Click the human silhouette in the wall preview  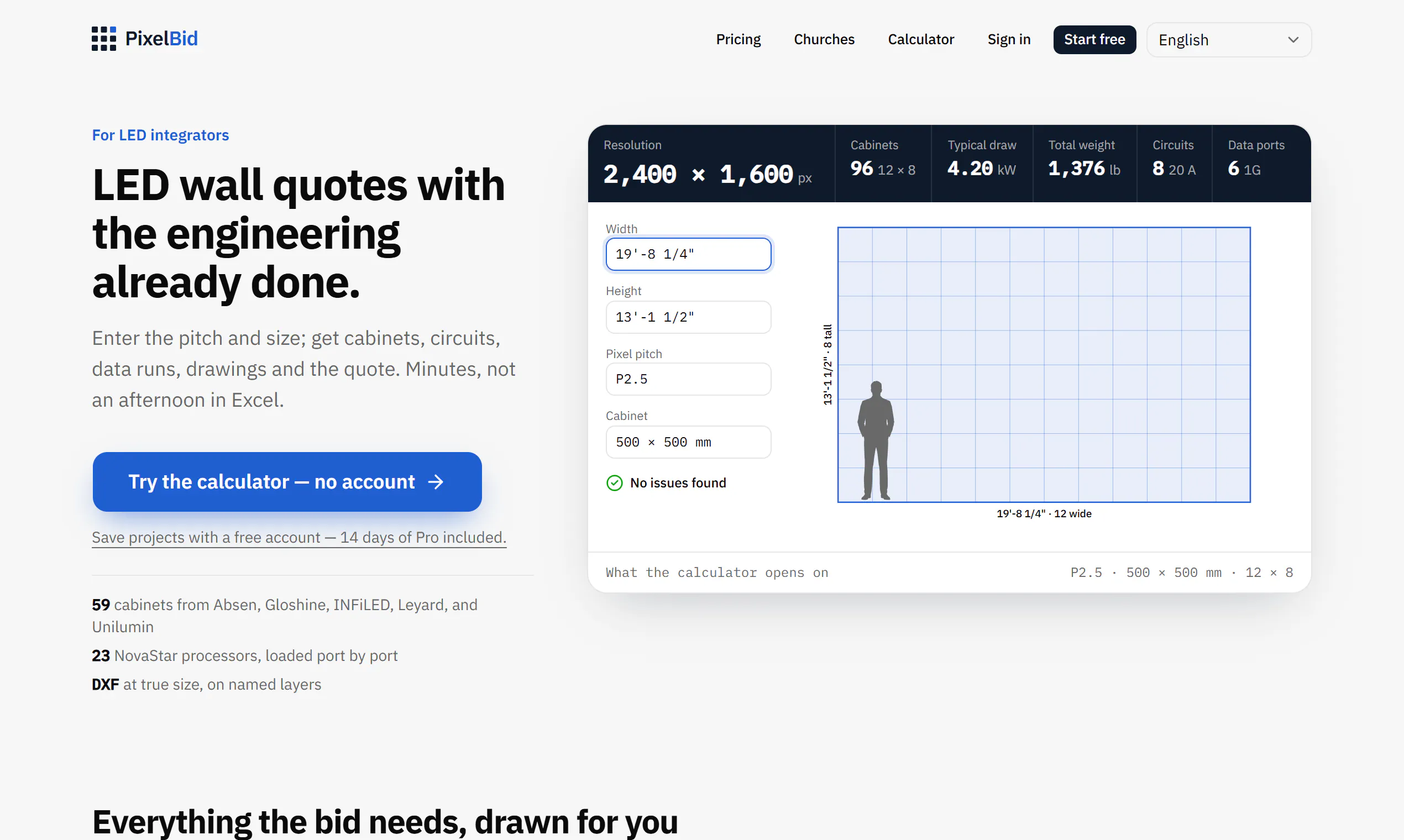(875, 440)
